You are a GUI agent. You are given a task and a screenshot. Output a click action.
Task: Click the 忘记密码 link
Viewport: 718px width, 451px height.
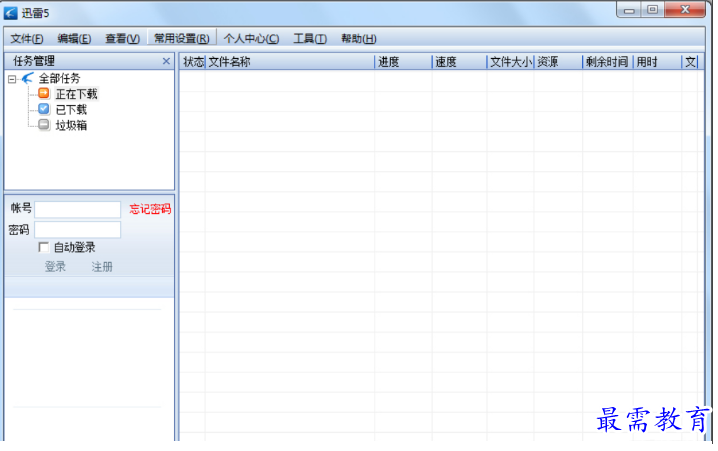point(150,209)
